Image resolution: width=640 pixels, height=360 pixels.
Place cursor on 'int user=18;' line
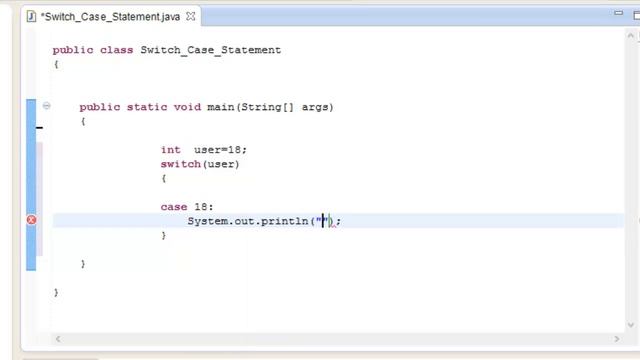(x=204, y=150)
